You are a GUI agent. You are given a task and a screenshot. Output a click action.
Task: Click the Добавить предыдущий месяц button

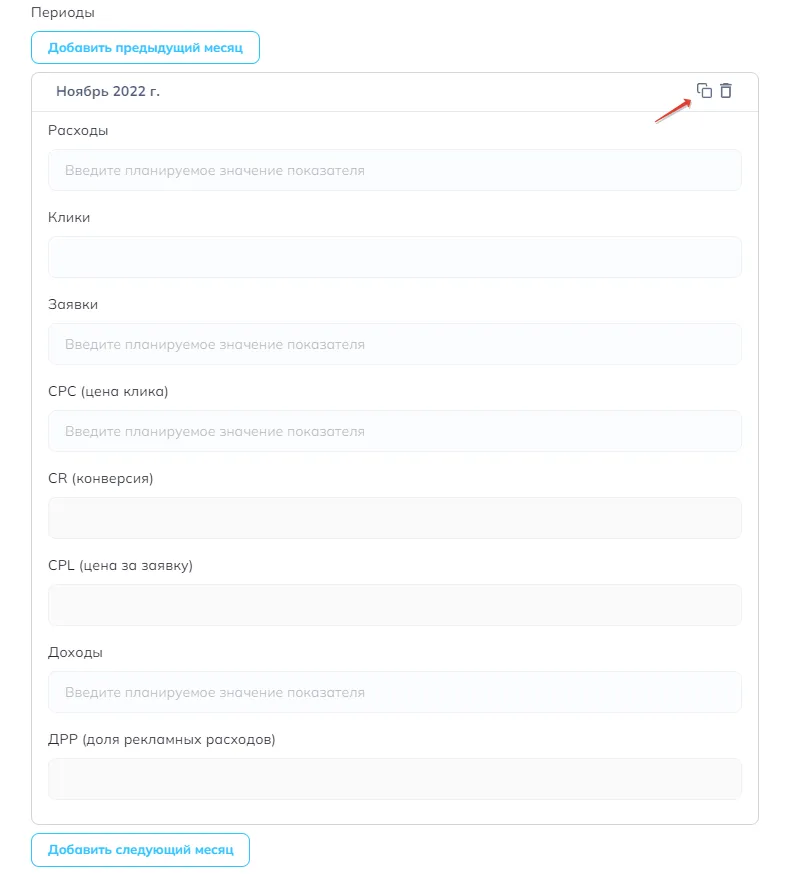tap(145, 47)
